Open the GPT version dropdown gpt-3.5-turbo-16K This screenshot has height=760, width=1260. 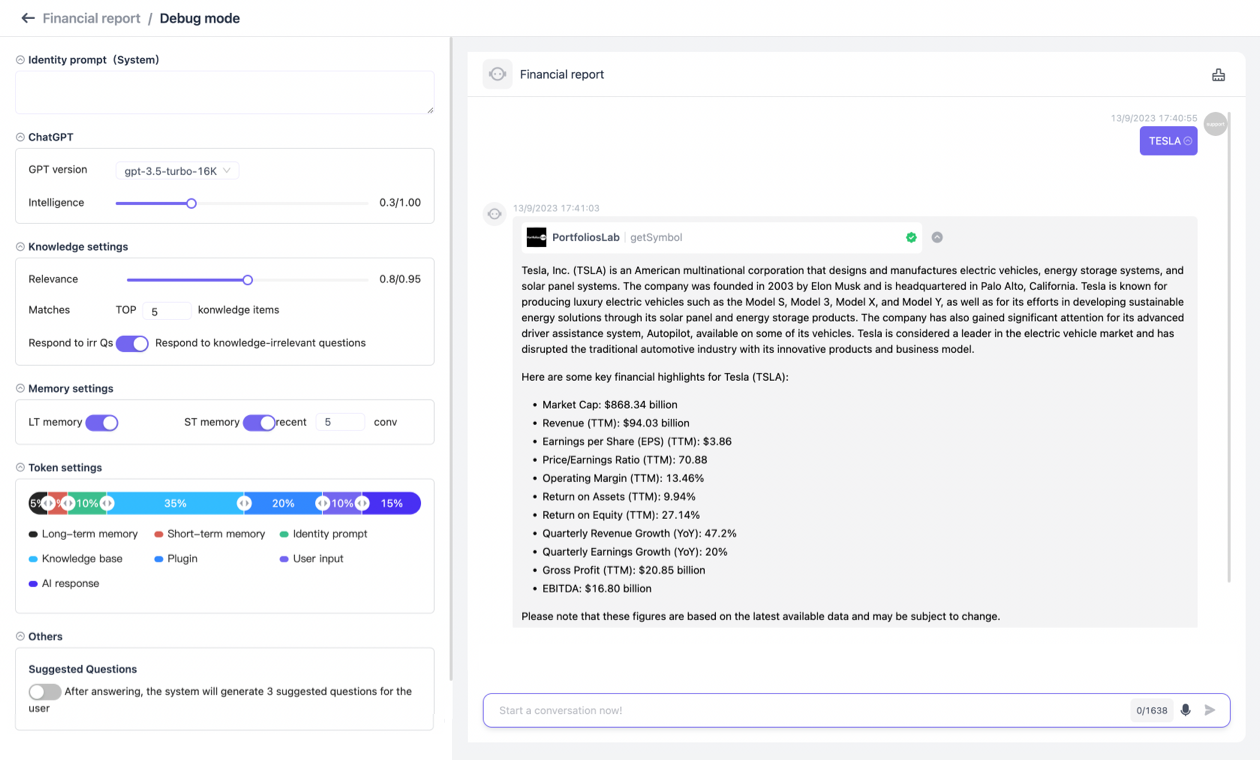tap(177, 171)
